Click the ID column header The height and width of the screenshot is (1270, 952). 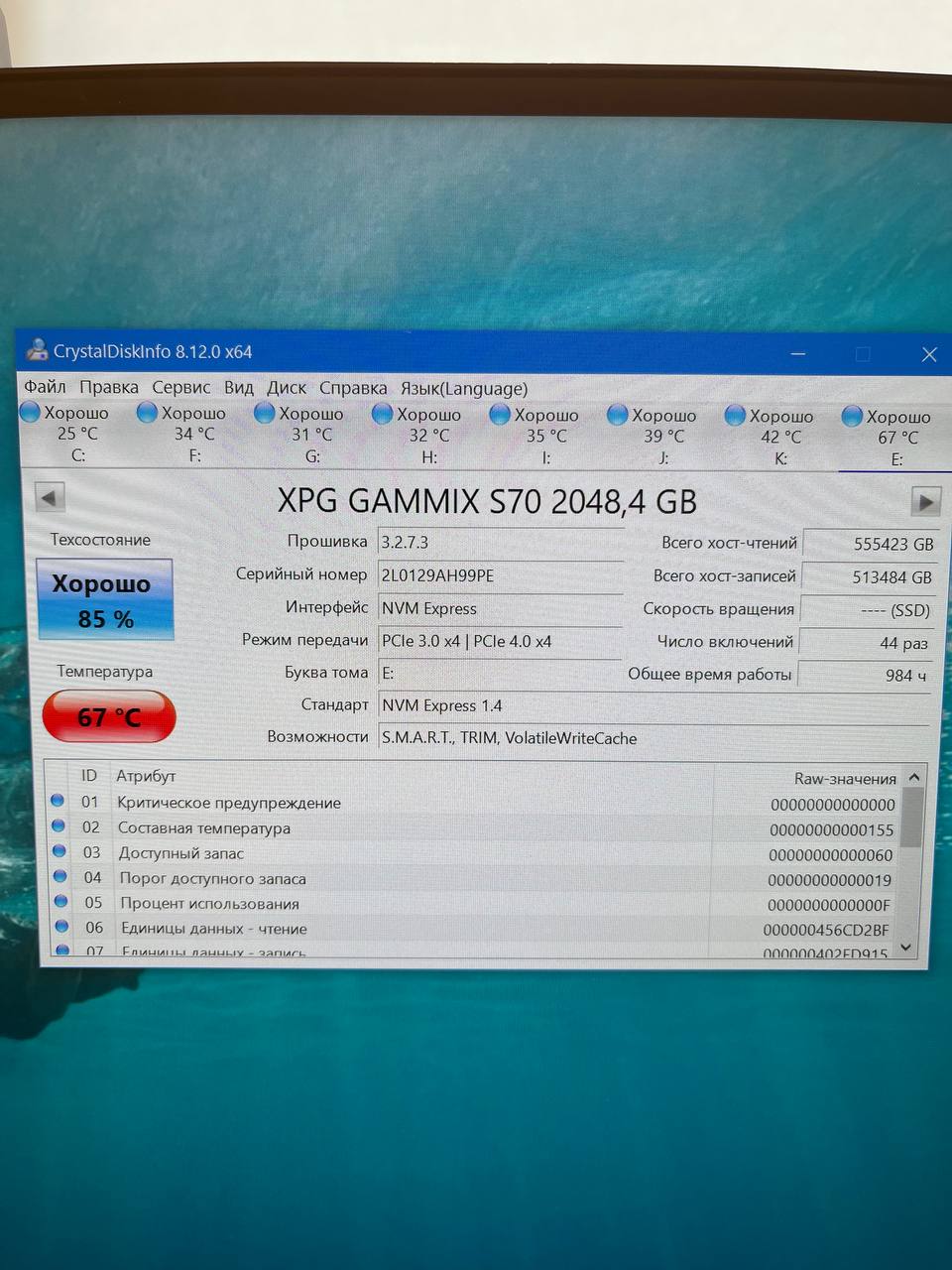(x=89, y=775)
